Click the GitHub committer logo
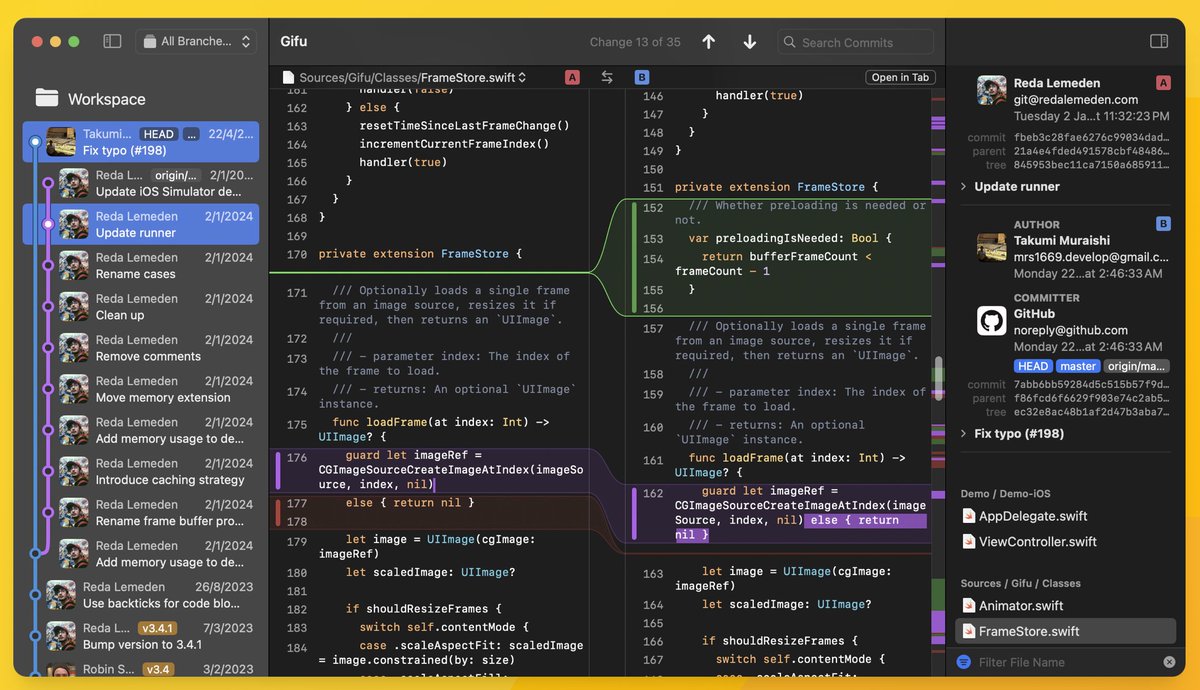Screen dimensions: 1200x690 click(x=991, y=321)
